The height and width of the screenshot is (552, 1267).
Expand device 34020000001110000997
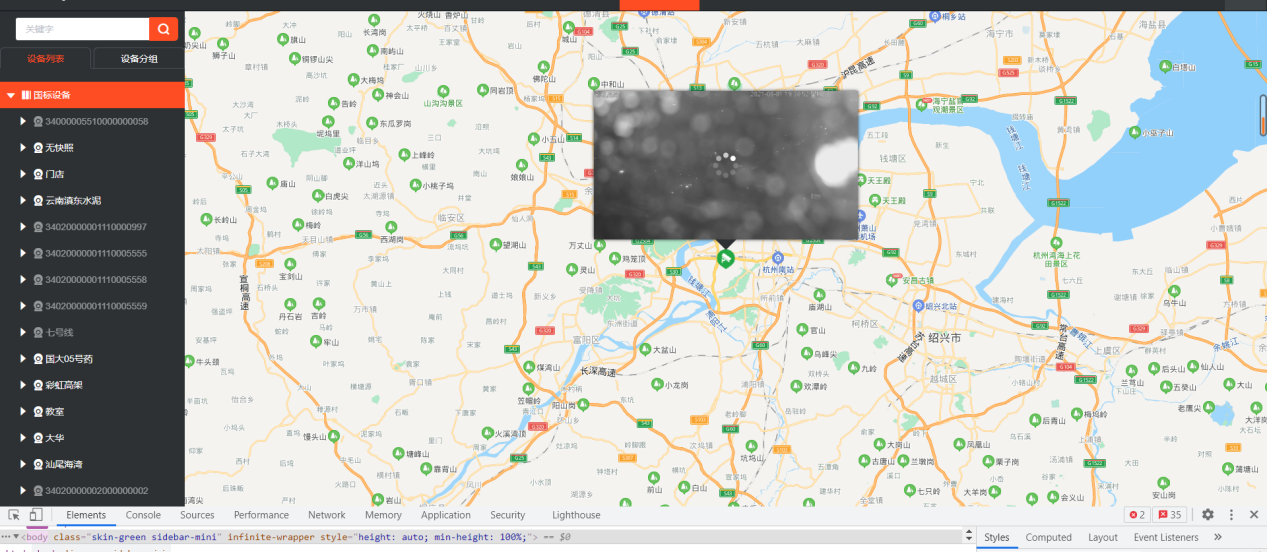(23, 226)
